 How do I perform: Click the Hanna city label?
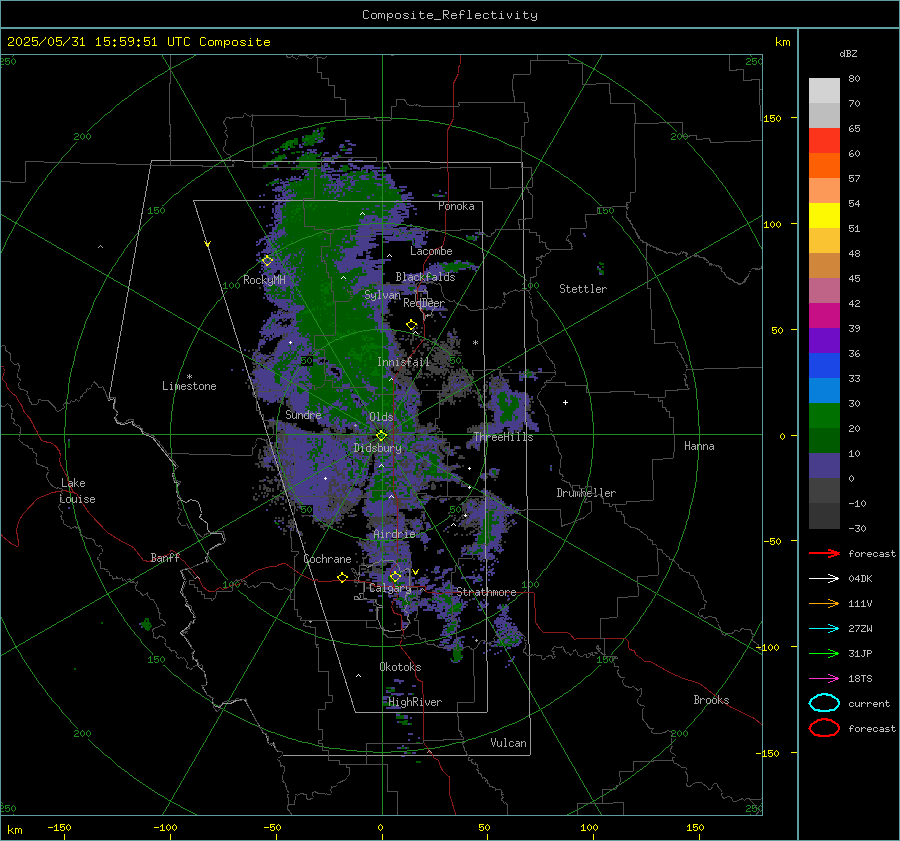click(x=699, y=445)
